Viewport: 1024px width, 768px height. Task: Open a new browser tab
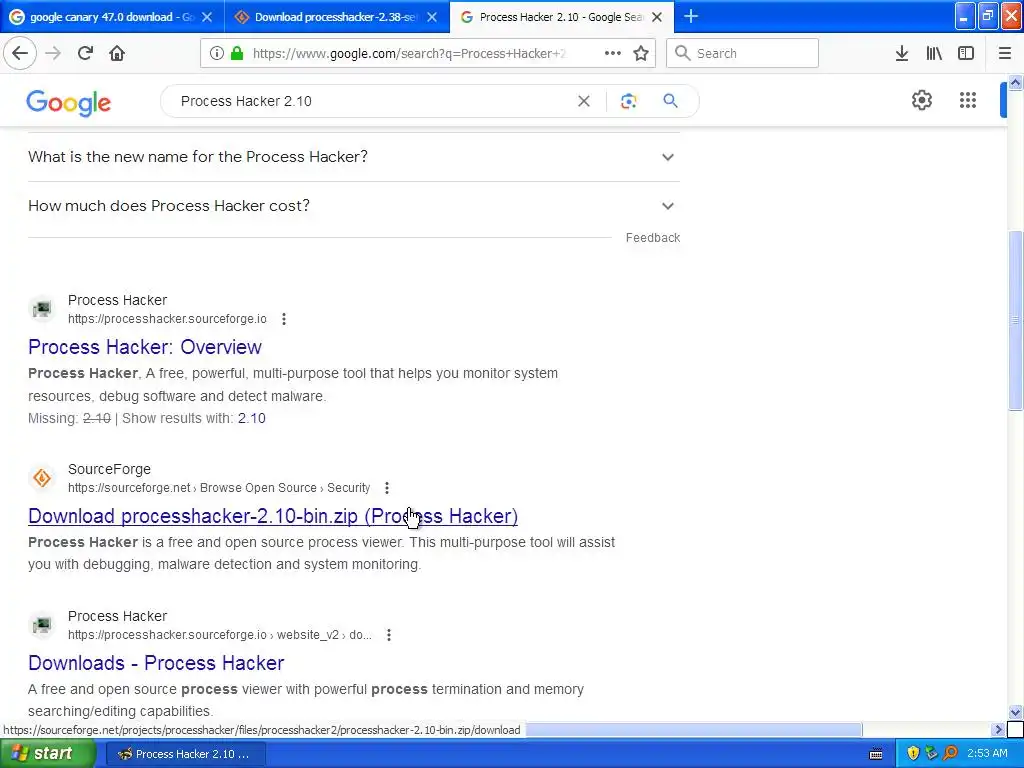690,16
